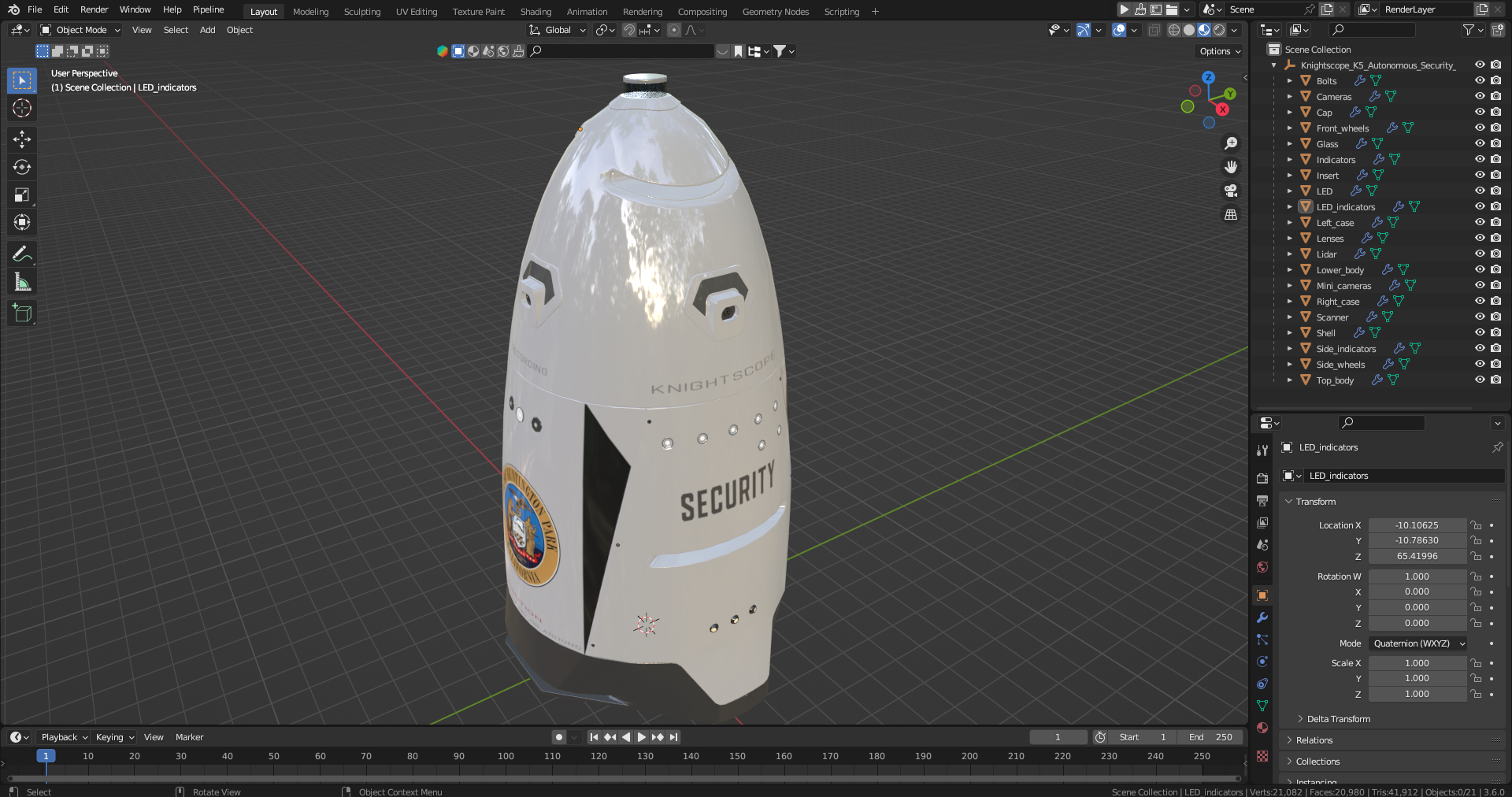Switch to rendered viewport shading

[x=1219, y=30]
